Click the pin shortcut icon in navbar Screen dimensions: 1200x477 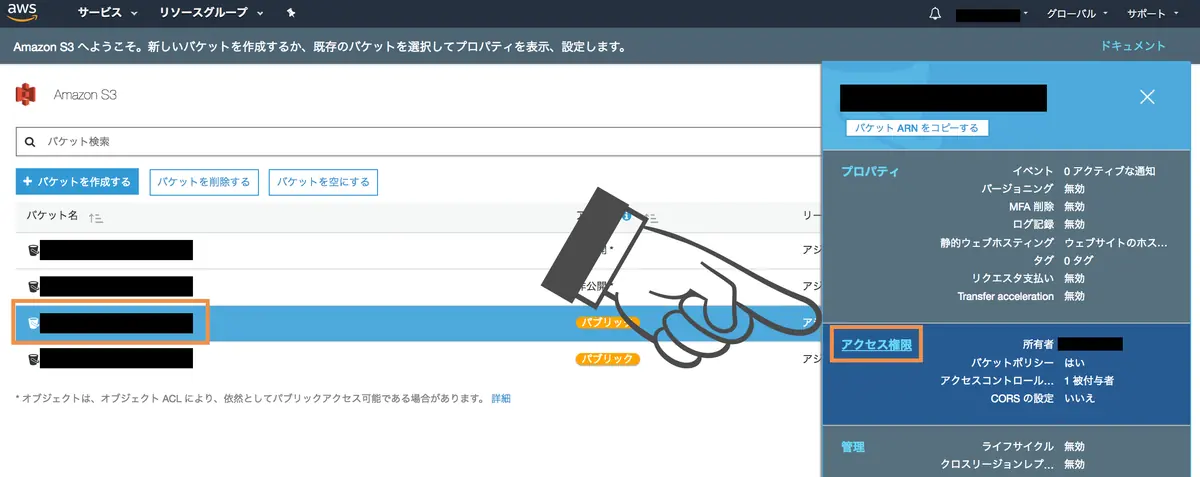[x=290, y=14]
